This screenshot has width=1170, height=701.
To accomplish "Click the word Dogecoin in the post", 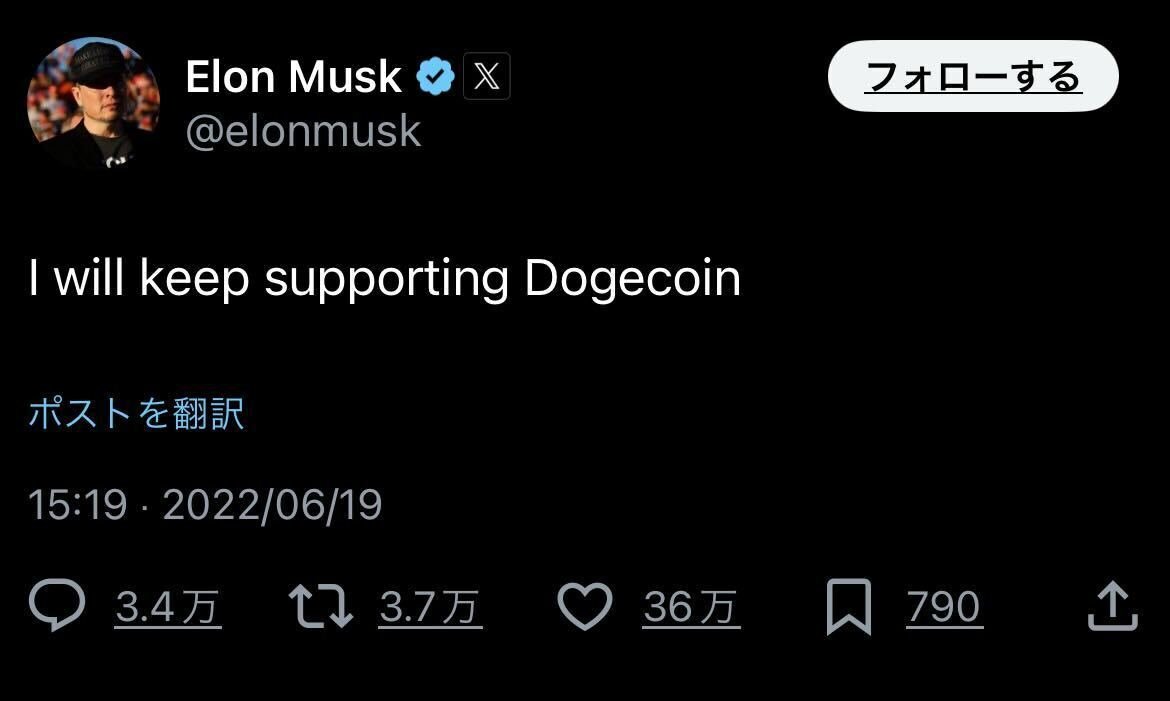I will pos(632,280).
